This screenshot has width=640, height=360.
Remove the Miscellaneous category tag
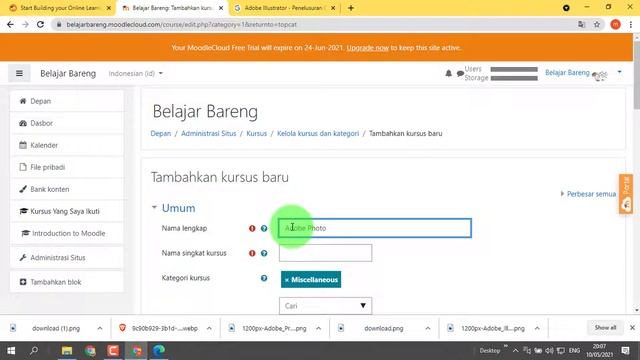[x=287, y=280]
